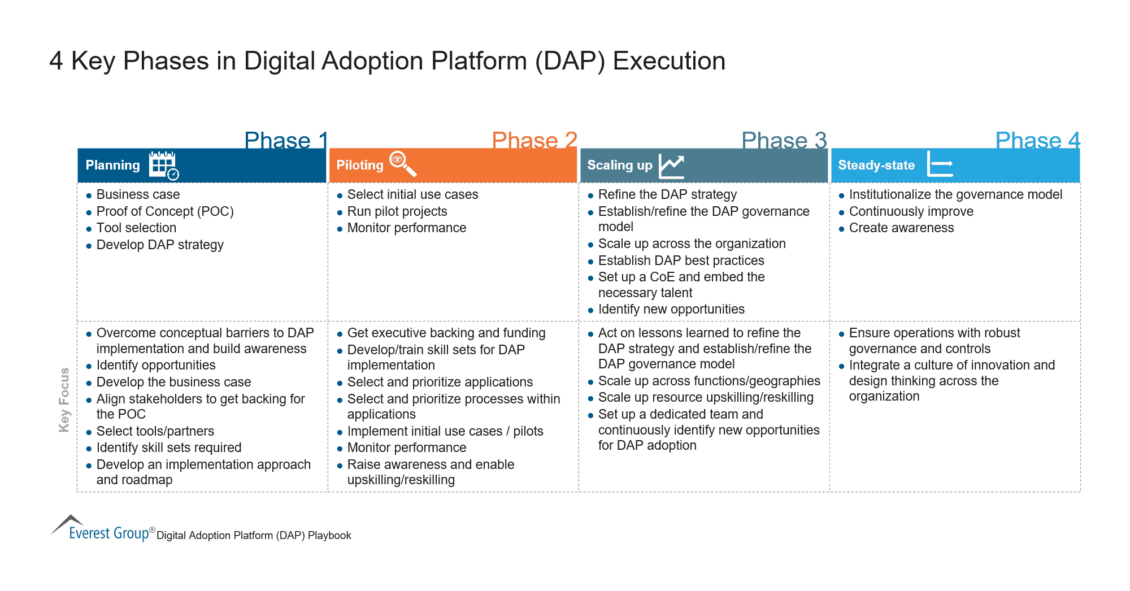Click the 'Continuously improve' bullet

point(911,212)
